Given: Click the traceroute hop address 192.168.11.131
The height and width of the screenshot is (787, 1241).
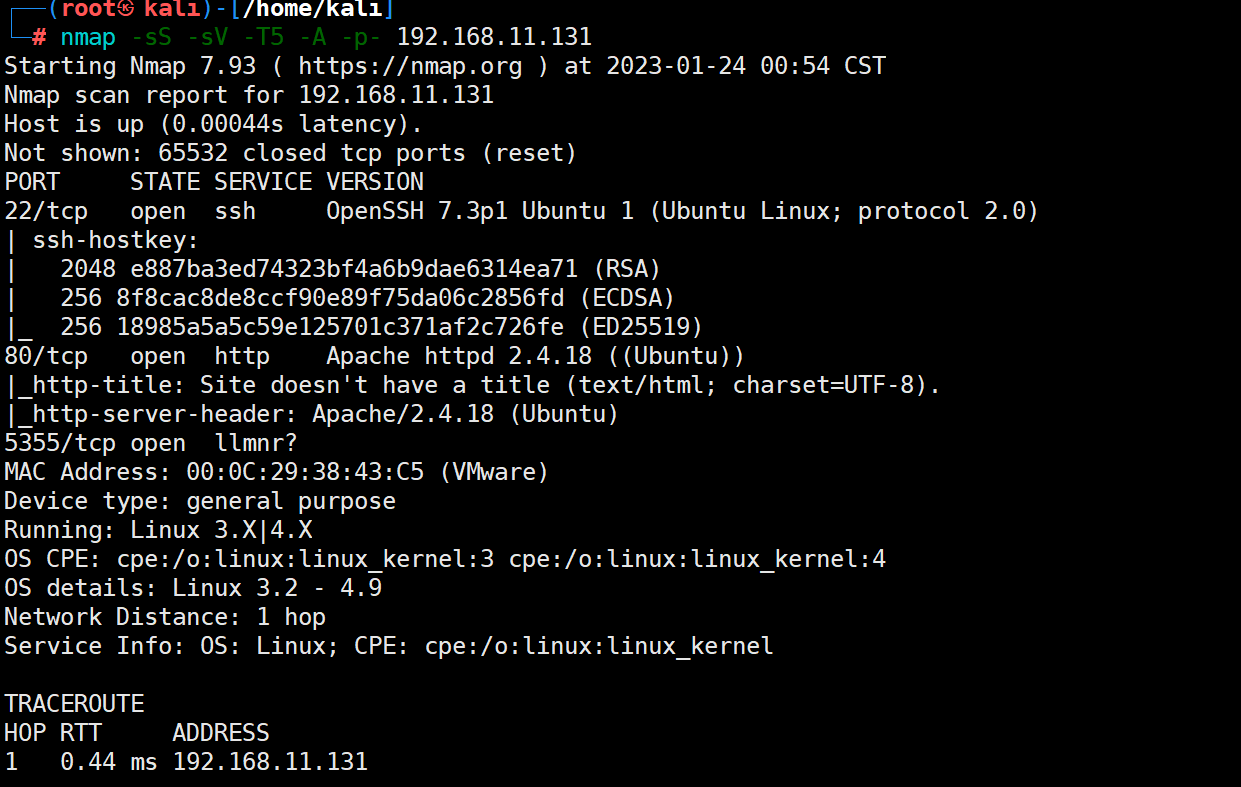Looking at the screenshot, I should click(270, 763).
